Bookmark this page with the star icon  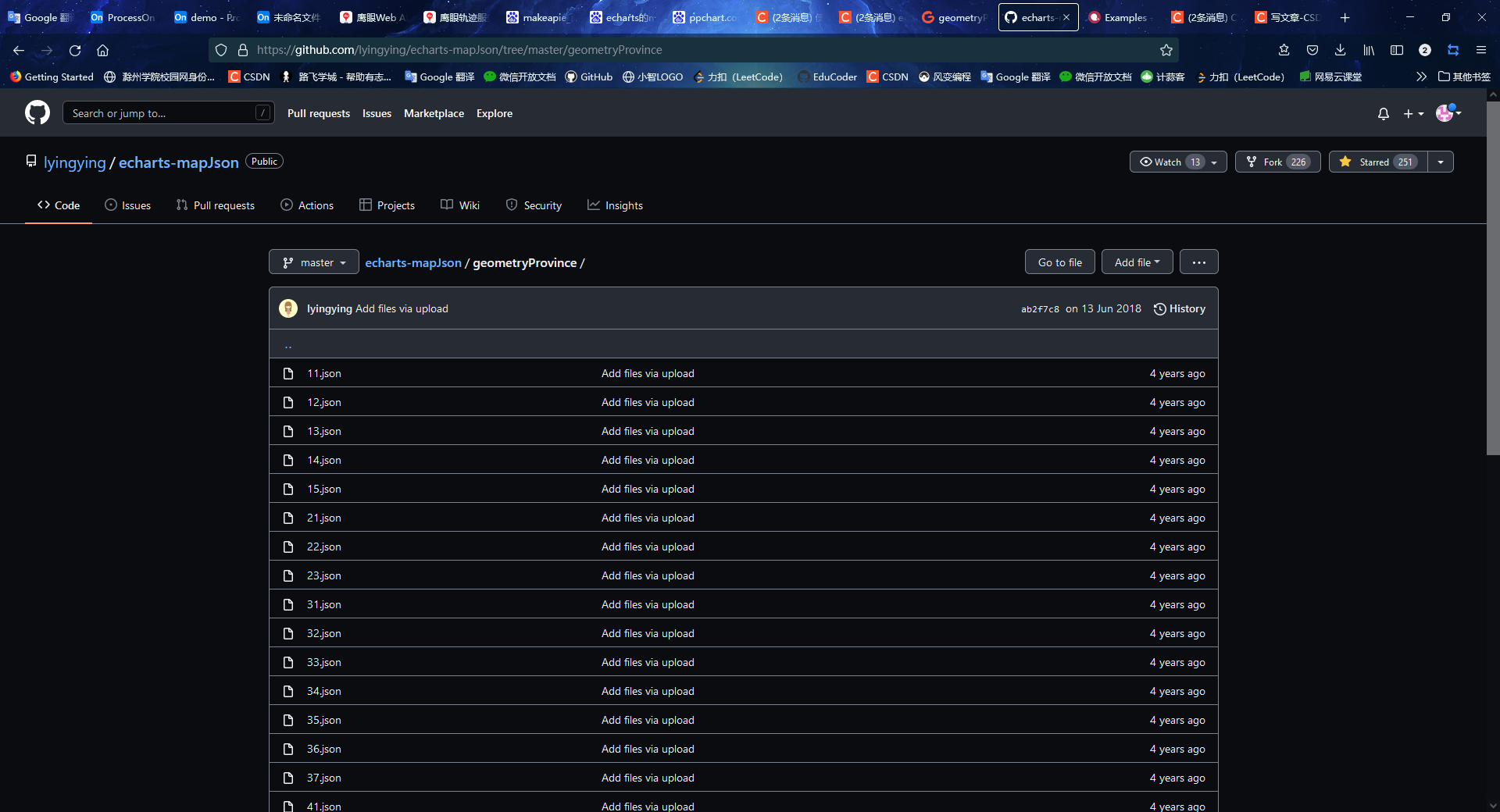[1166, 50]
